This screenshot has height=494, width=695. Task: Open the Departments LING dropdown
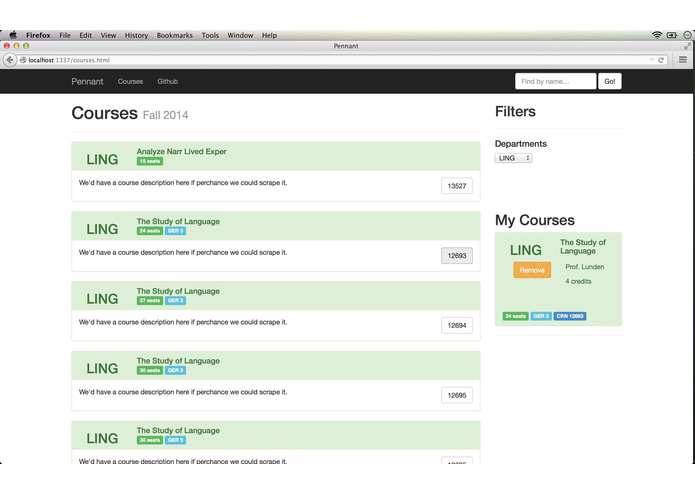[513, 158]
